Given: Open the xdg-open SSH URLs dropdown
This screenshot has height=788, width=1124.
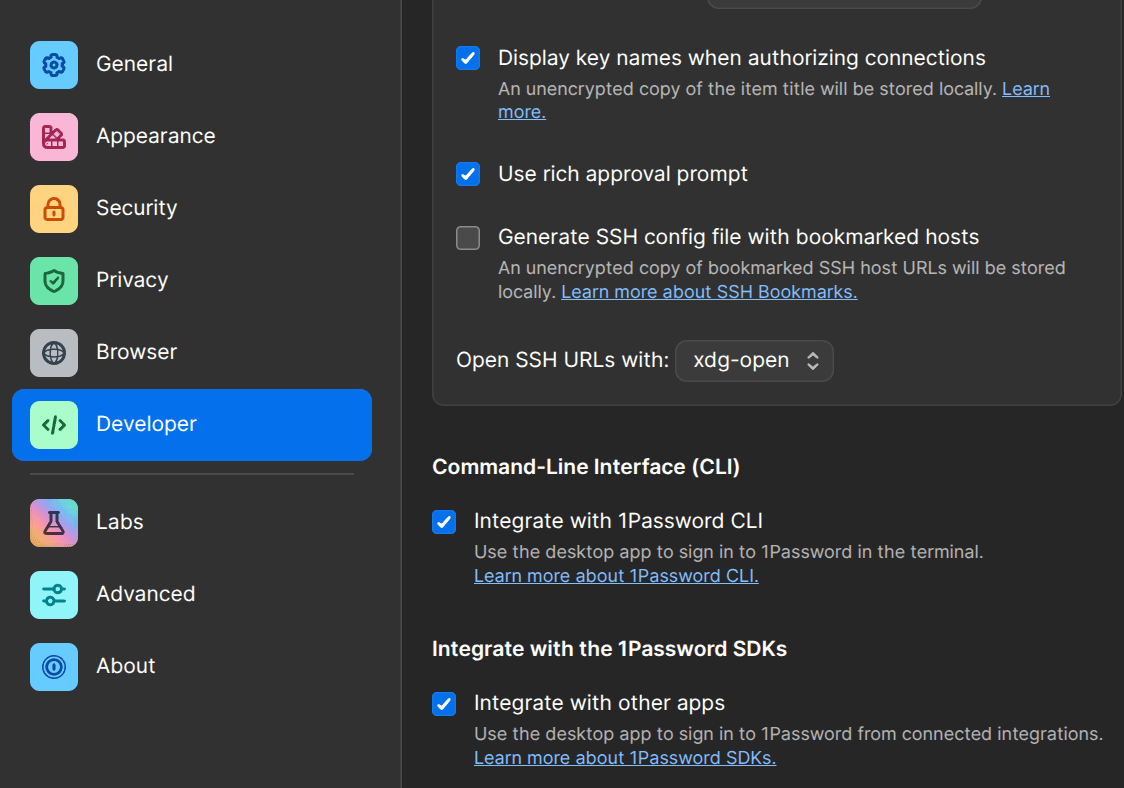Looking at the screenshot, I should pos(754,361).
